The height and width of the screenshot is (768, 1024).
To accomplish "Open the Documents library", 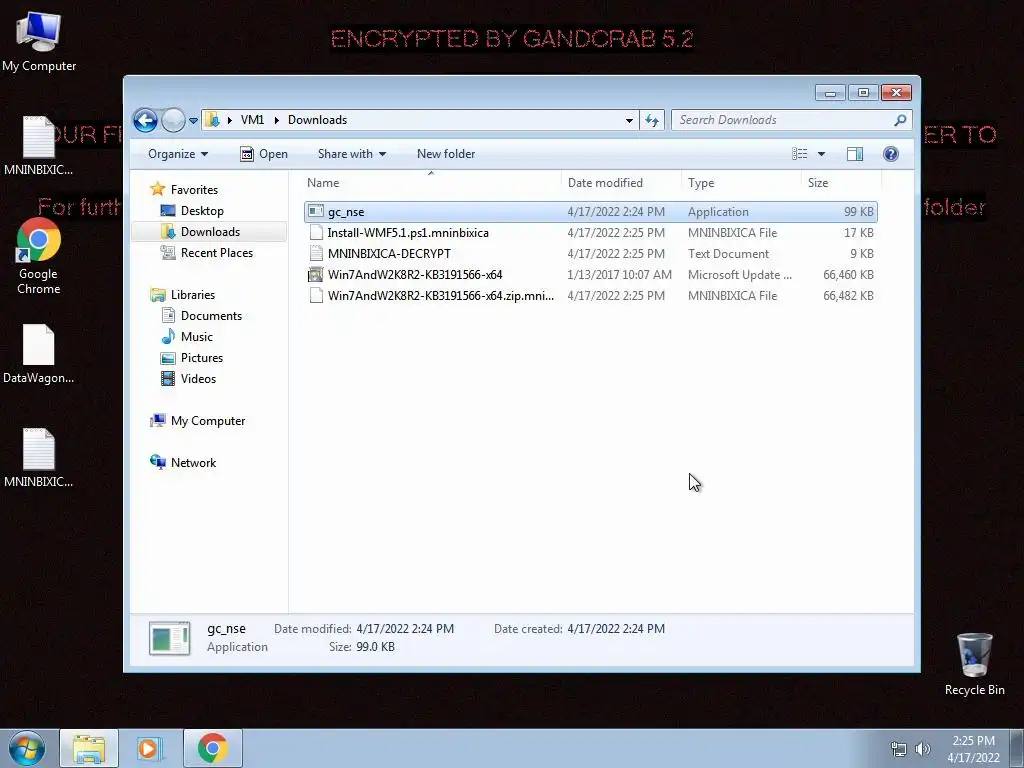I will 211,315.
